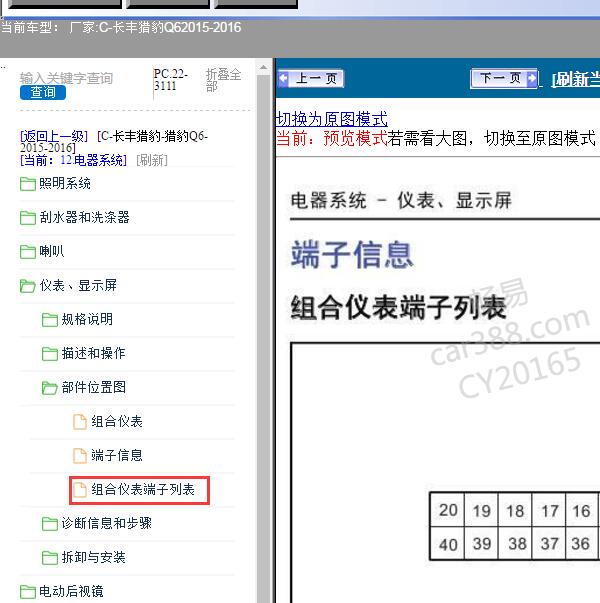Click terminal cell 37 in the table
Image resolution: width=600 pixels, height=603 pixels.
click(x=549, y=543)
